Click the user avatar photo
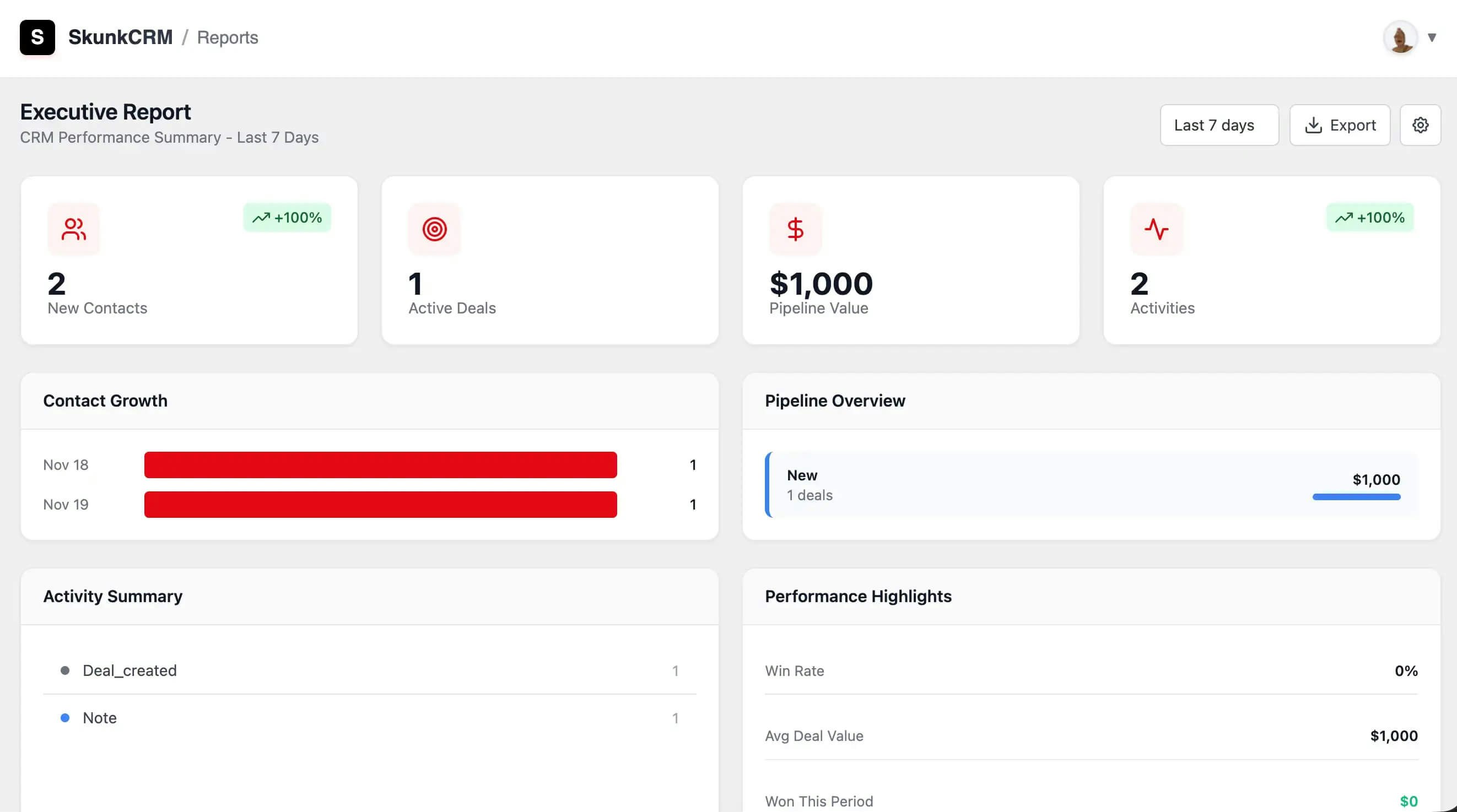 pos(1401,37)
